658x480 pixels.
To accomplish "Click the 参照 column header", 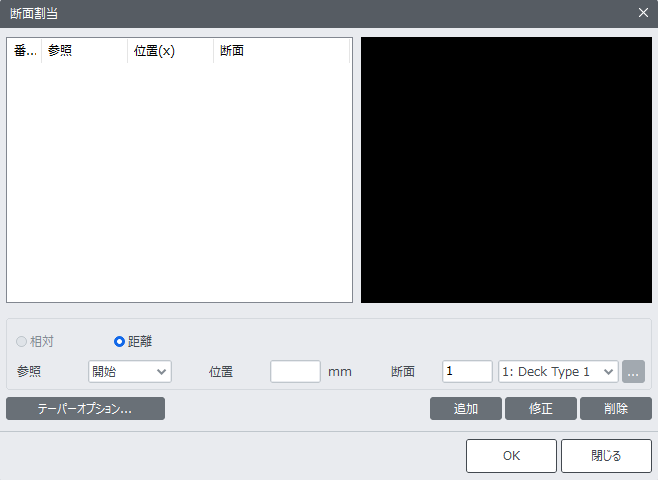I will 84,51.
